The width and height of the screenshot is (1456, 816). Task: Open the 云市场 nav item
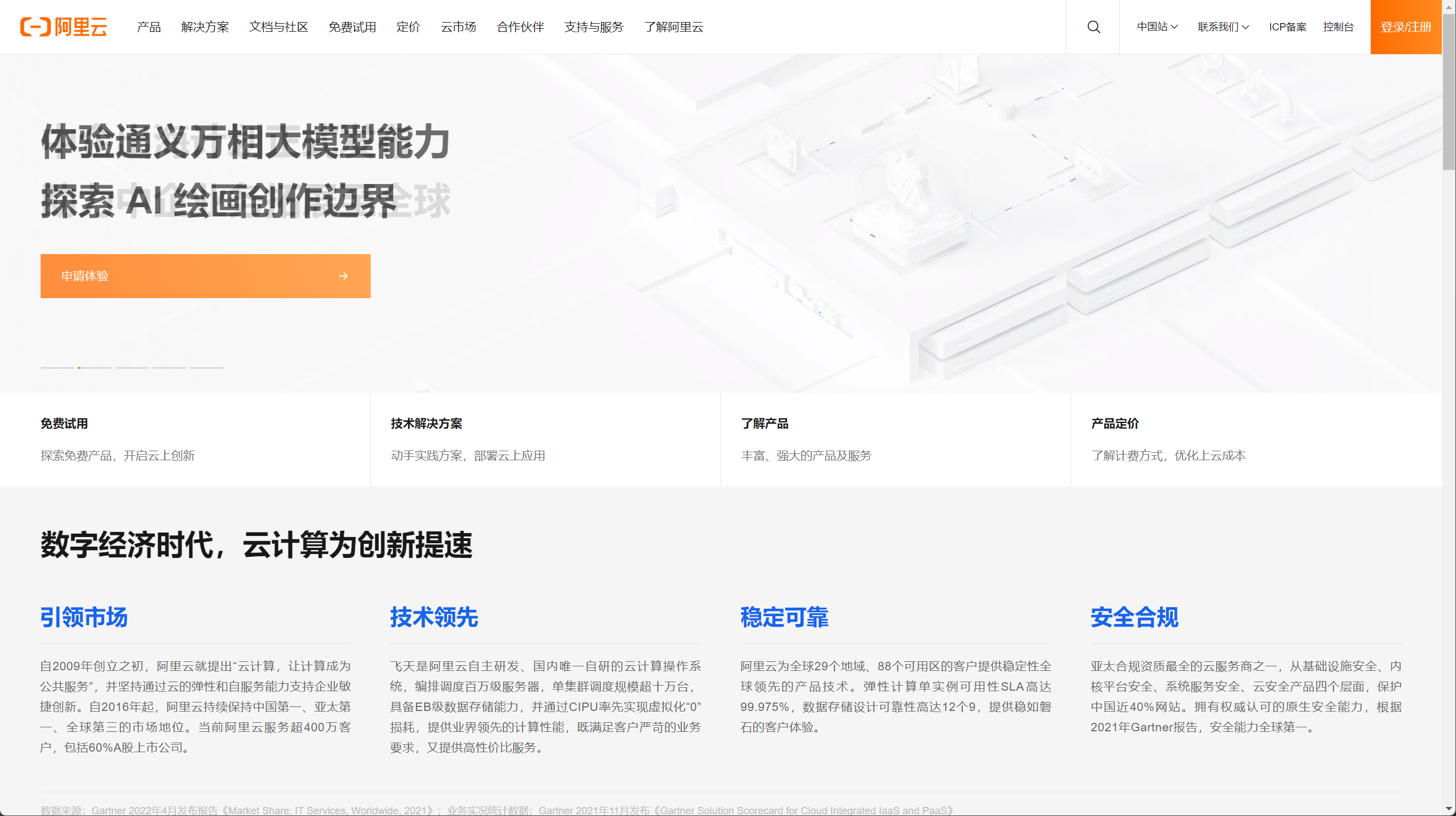click(x=458, y=27)
